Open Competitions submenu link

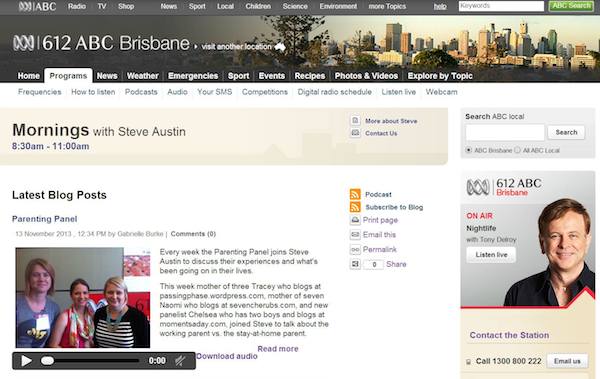(264, 92)
